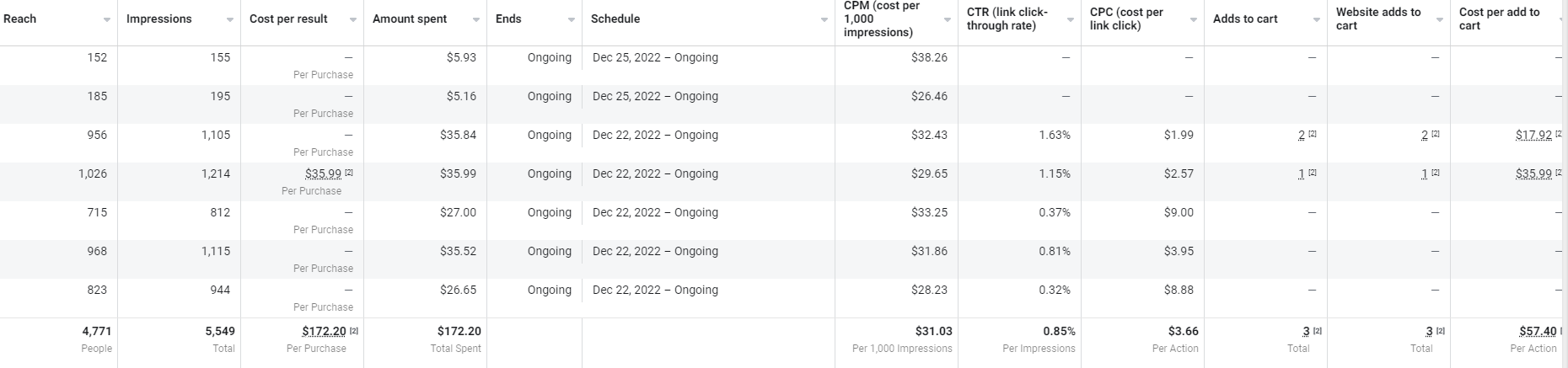
Task: Click footnote icon beside 2 in Adds to cart
Action: 1313,135
